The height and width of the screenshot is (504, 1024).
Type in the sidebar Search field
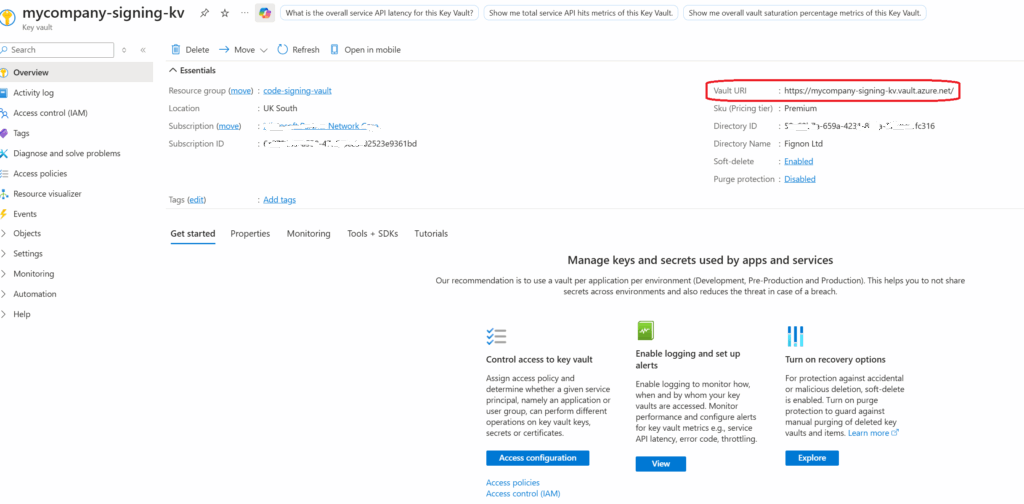(x=60, y=49)
